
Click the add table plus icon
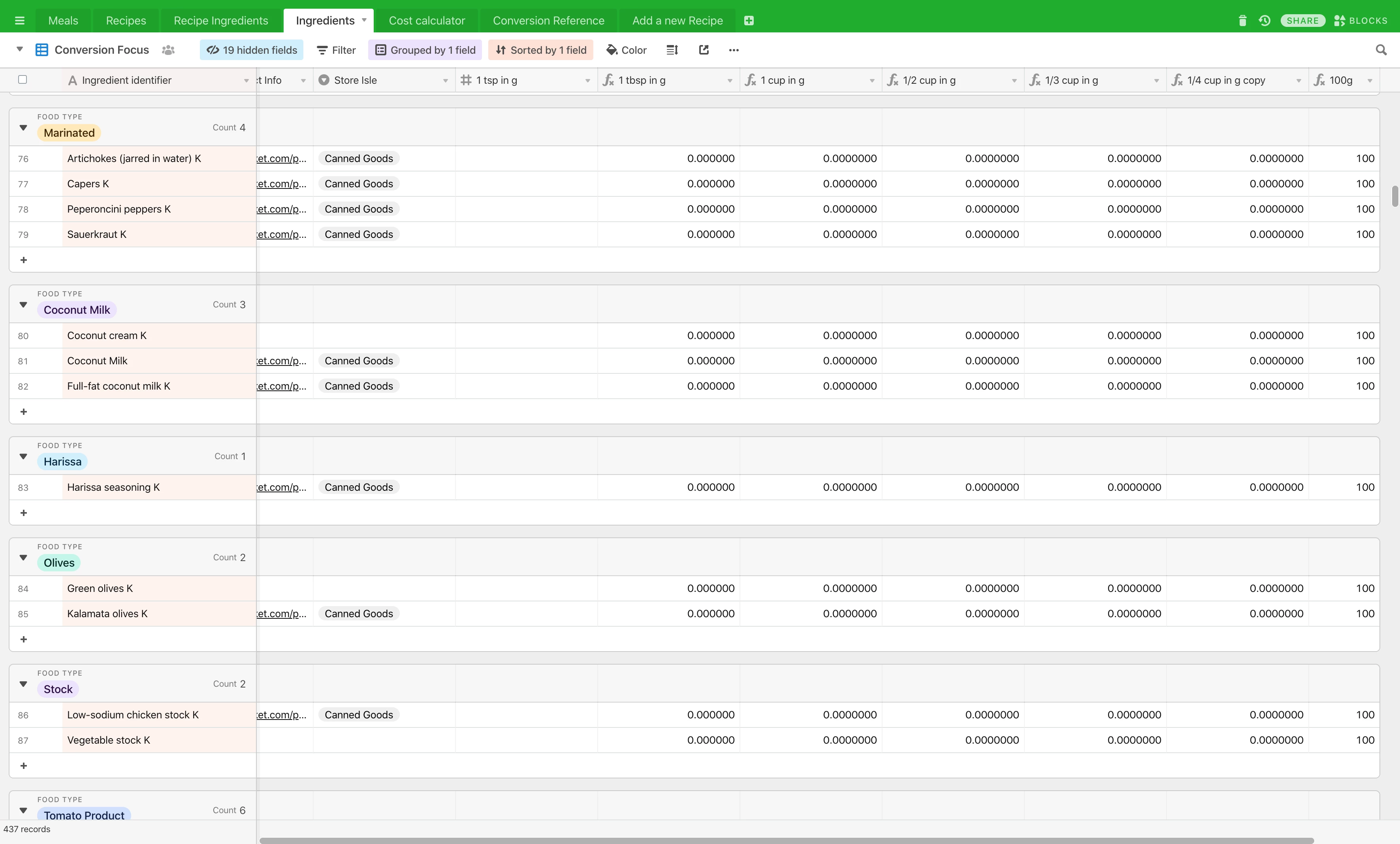click(x=749, y=21)
